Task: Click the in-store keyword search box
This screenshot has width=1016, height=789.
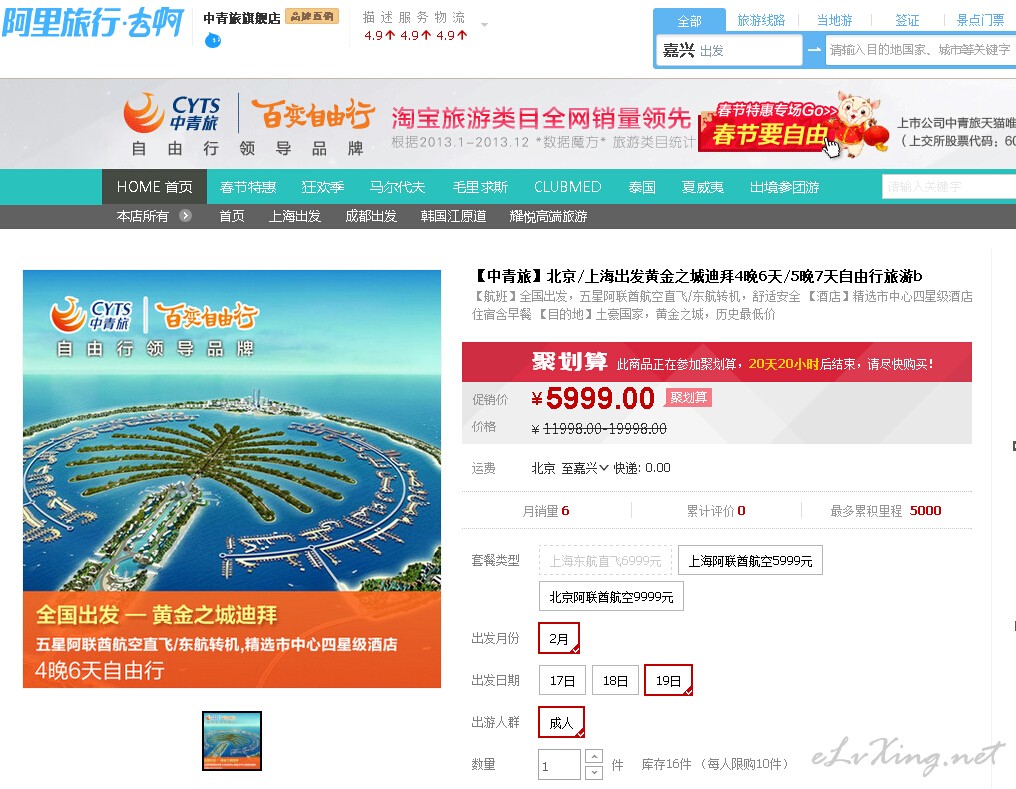Action: 949,187
